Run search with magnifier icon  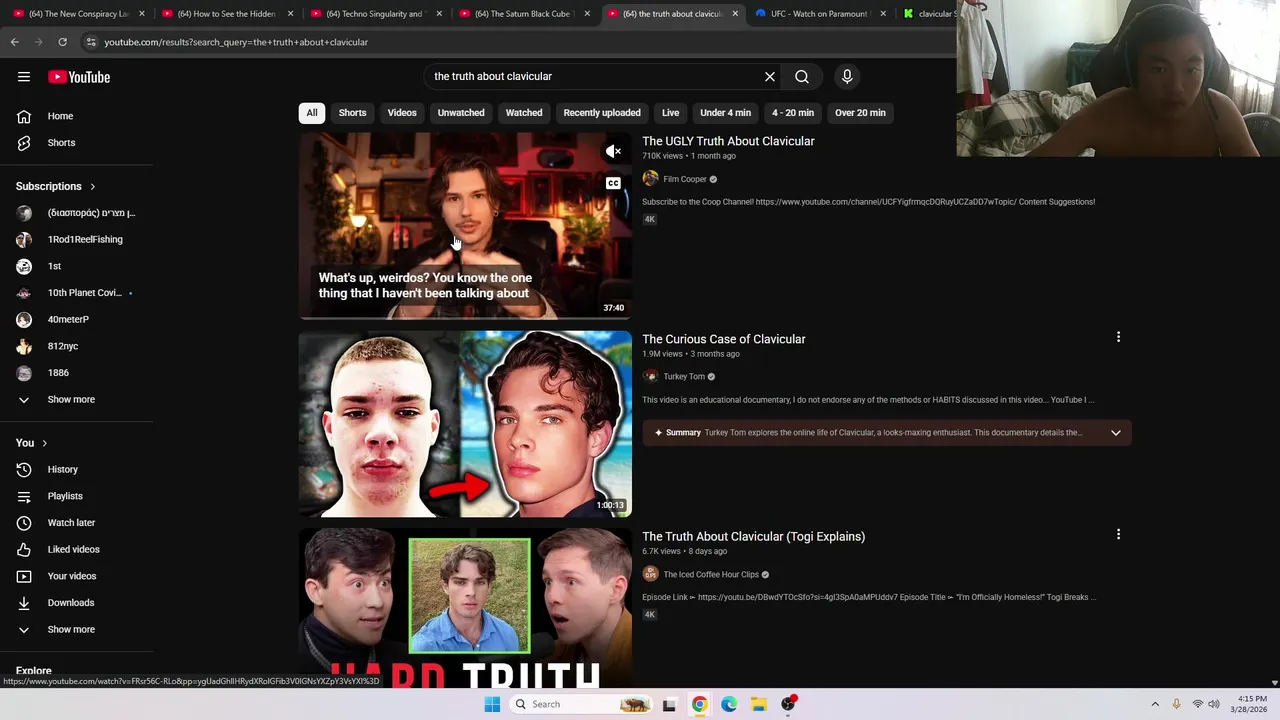802,76
